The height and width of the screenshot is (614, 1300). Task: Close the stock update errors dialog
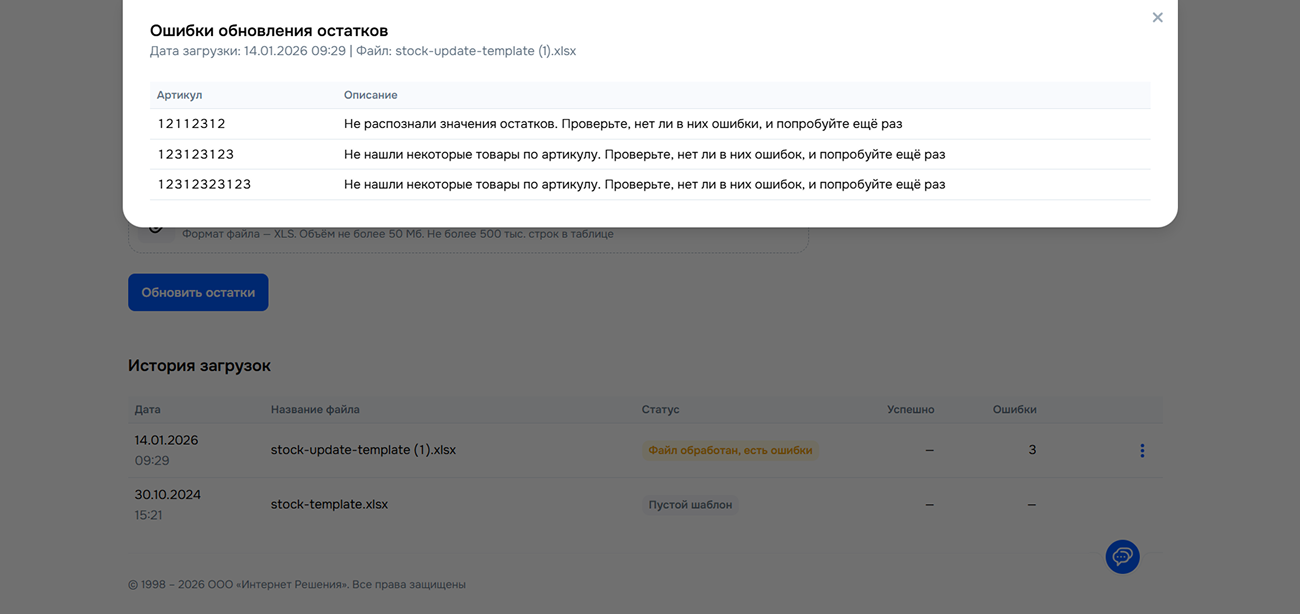(1157, 18)
